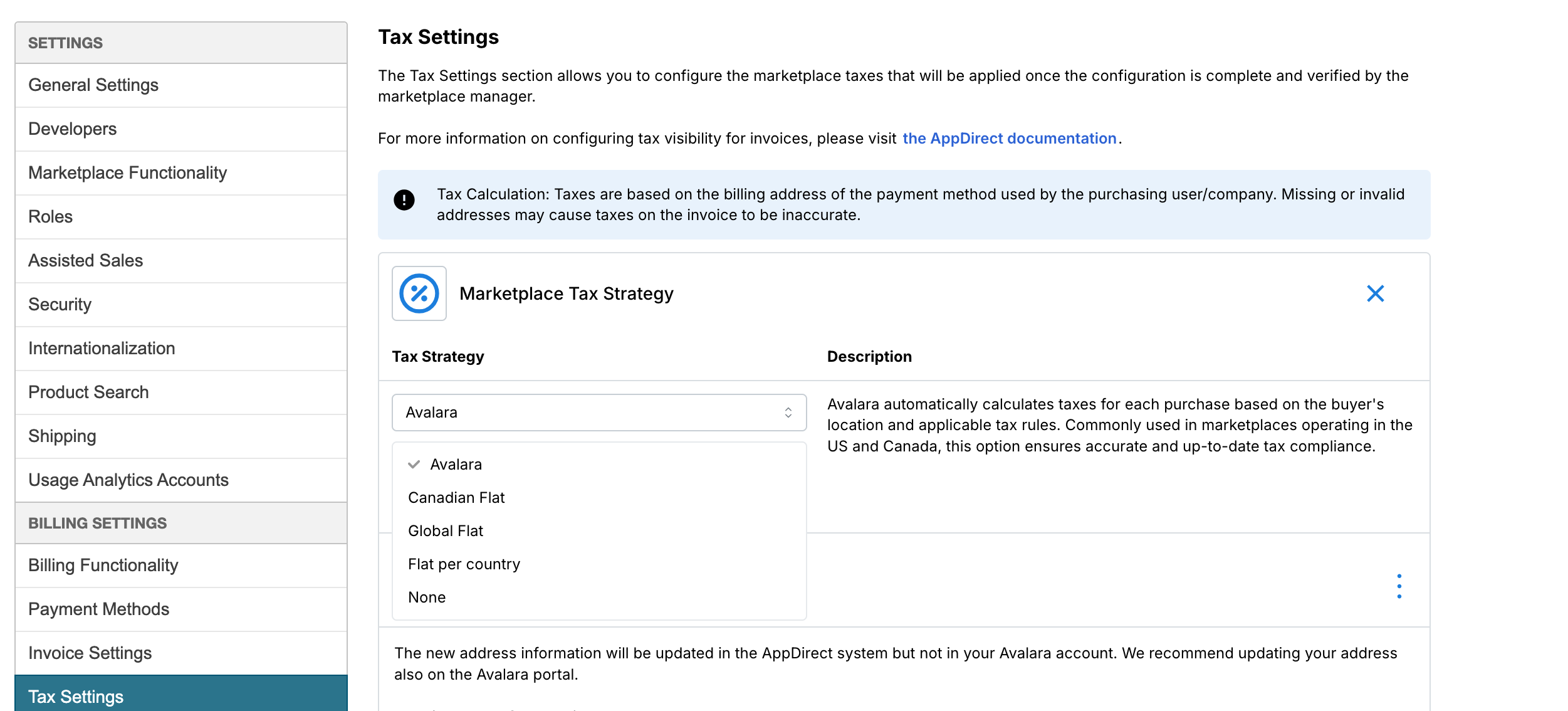
Task: Open the Developers settings page
Action: tap(73, 129)
